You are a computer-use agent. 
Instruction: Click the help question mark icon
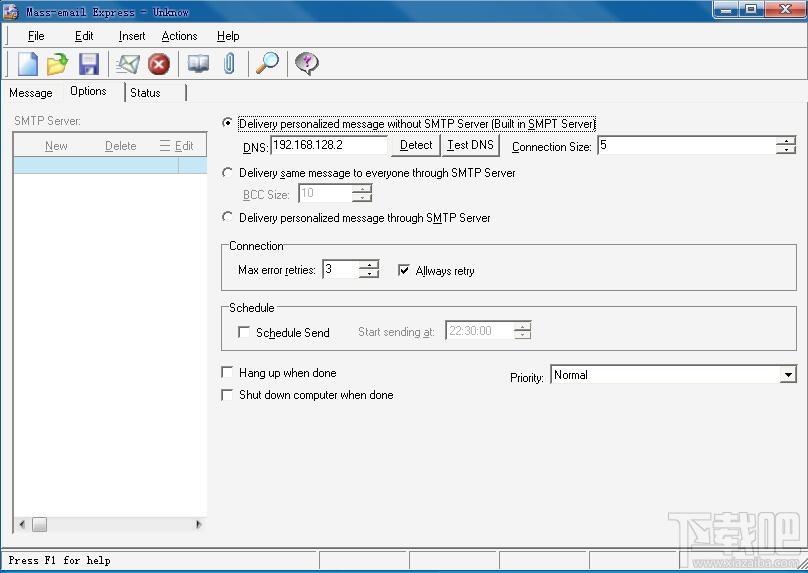pyautogui.click(x=307, y=64)
